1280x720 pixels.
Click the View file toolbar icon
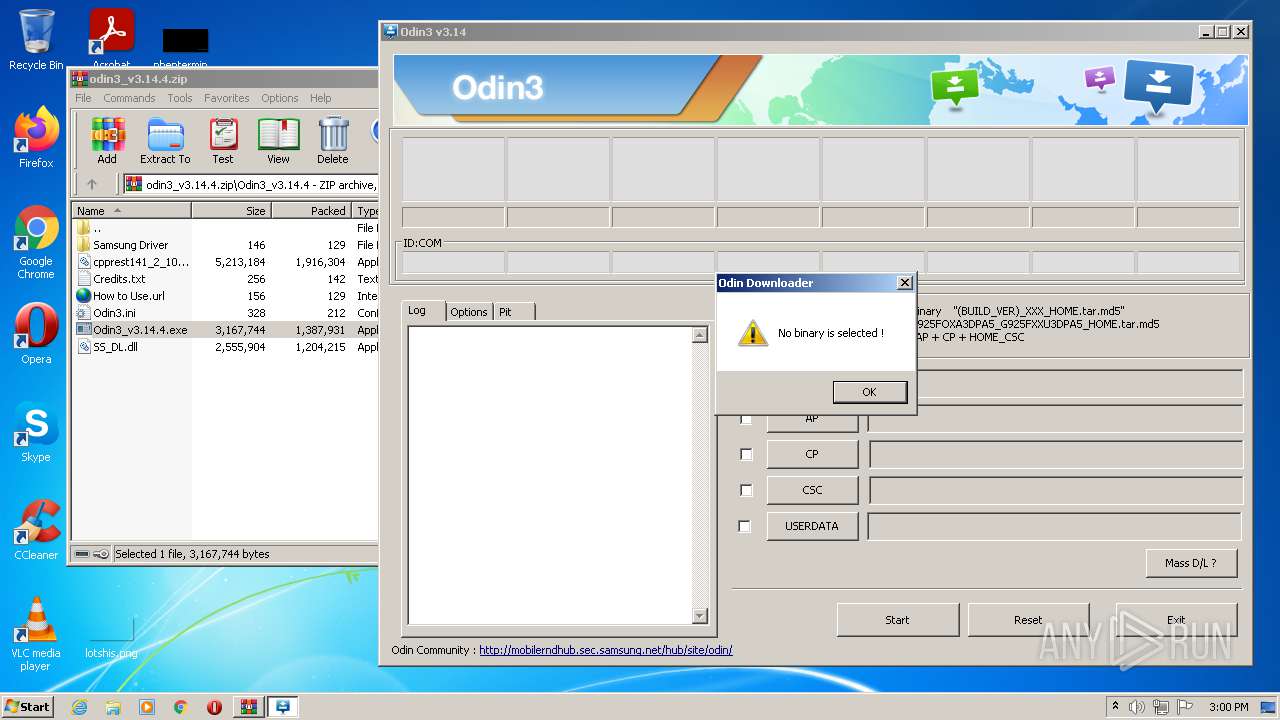click(x=278, y=141)
